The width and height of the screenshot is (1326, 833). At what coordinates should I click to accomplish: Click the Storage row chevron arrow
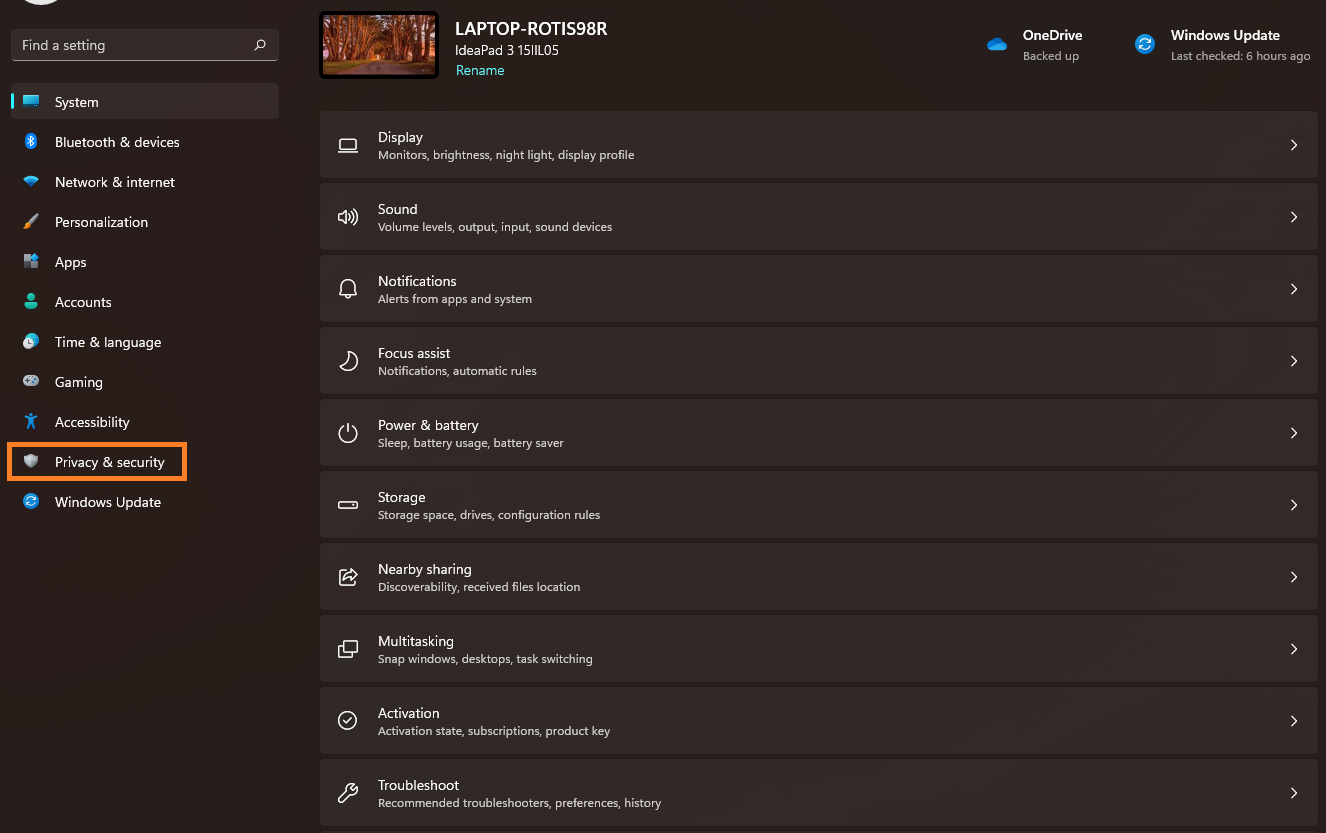(1294, 505)
